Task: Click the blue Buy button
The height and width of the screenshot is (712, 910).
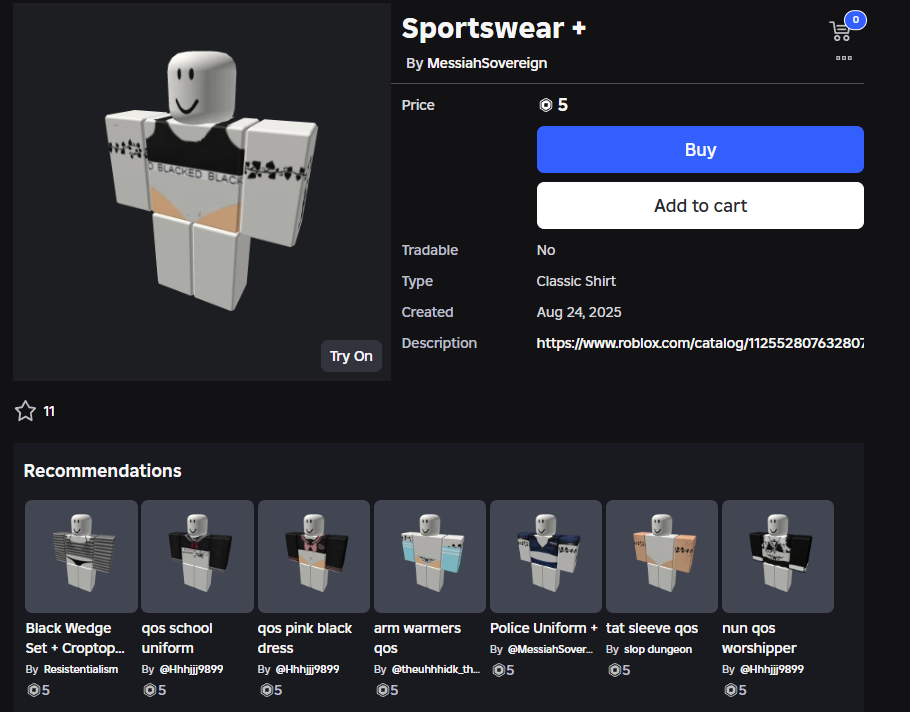Action: [x=700, y=150]
